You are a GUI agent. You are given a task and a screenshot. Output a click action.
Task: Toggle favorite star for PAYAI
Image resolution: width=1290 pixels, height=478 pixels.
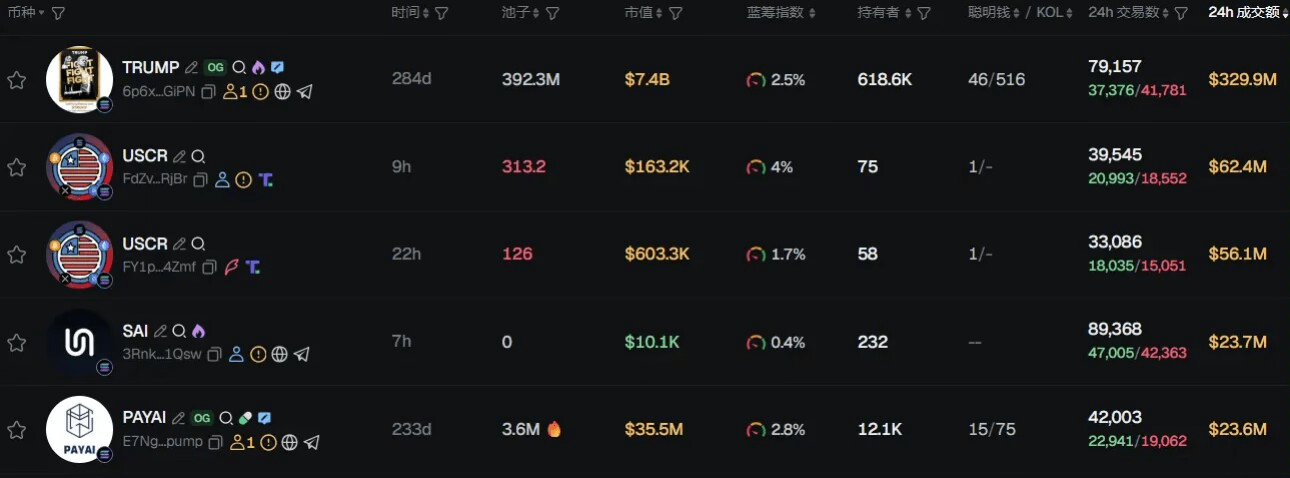[x=16, y=430]
